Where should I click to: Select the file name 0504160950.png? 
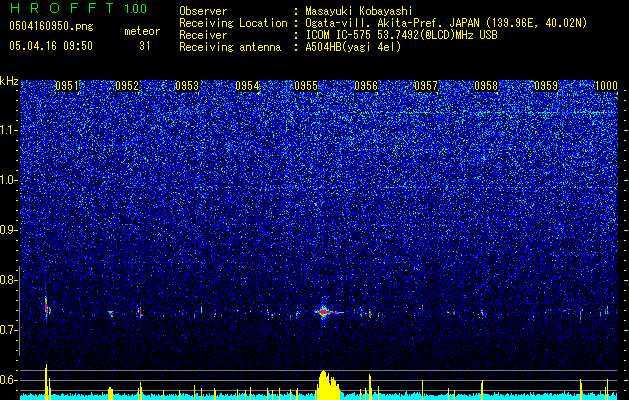(x=51, y=27)
